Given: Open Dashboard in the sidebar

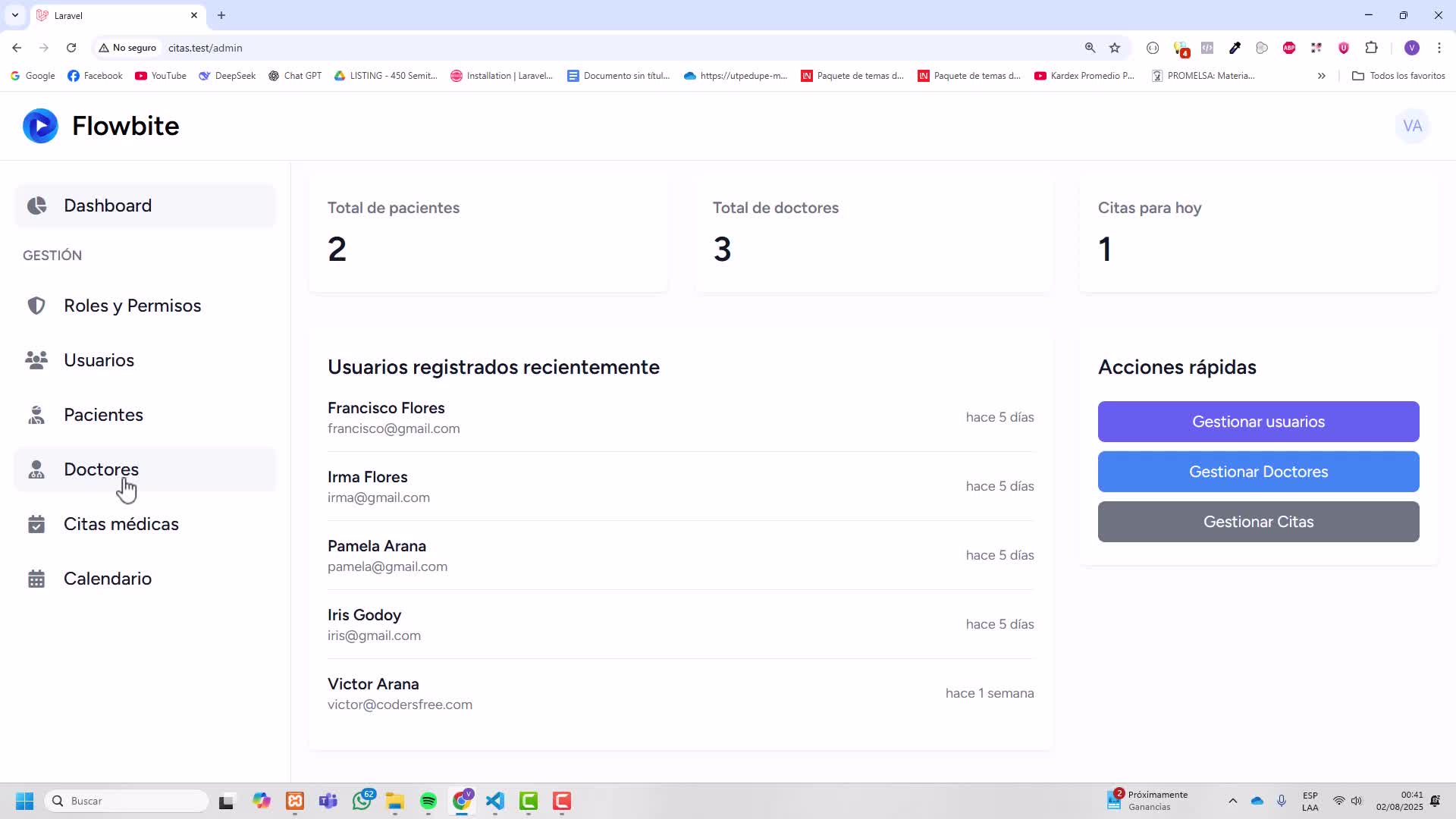Looking at the screenshot, I should click(x=146, y=206).
